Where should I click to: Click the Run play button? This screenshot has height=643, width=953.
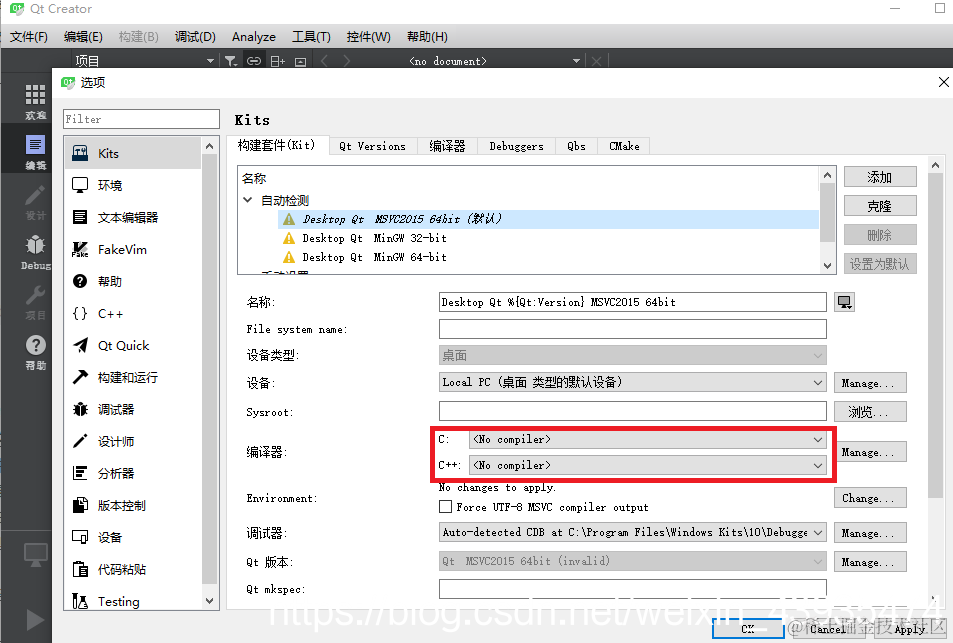click(35, 620)
